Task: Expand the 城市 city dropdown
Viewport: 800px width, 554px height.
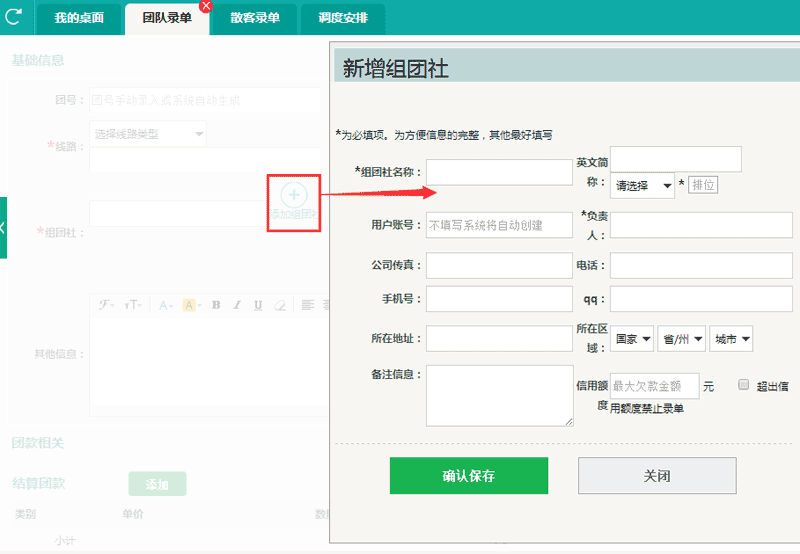Action: coord(731,339)
